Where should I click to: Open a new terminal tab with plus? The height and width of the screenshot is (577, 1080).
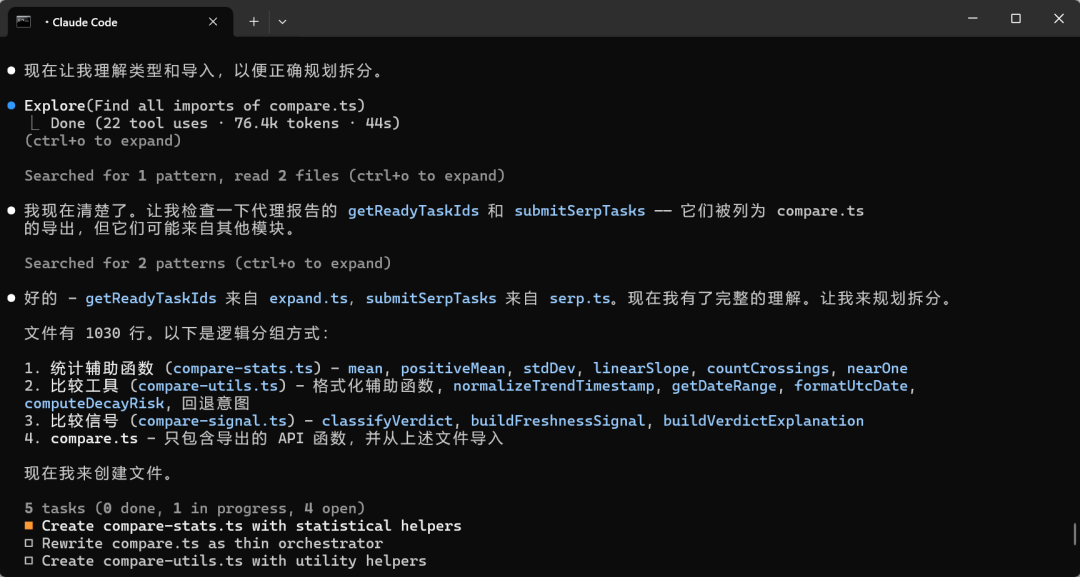coord(254,21)
